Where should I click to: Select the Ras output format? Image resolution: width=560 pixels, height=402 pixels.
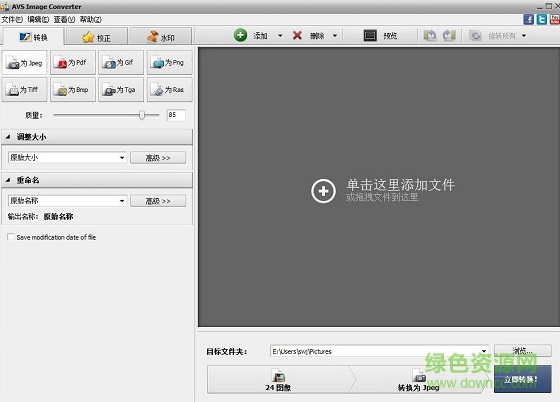click(x=170, y=90)
